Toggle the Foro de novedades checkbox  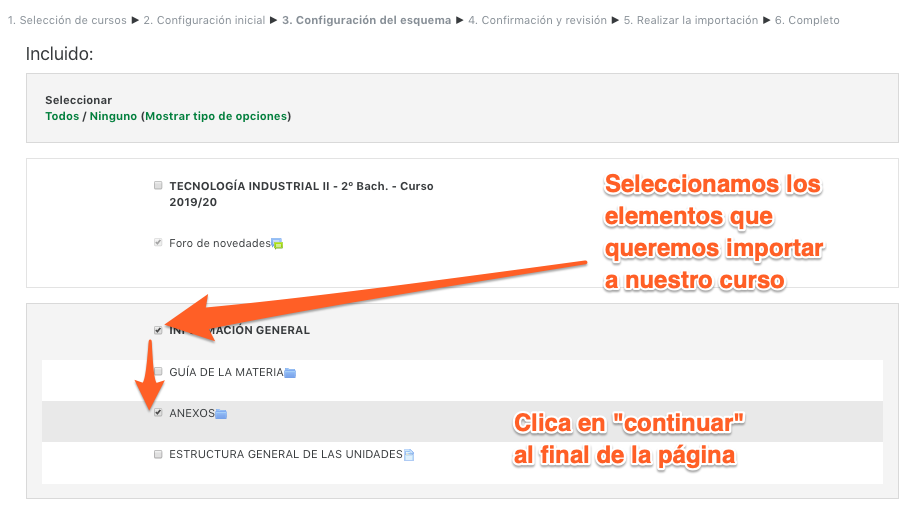click(x=158, y=243)
